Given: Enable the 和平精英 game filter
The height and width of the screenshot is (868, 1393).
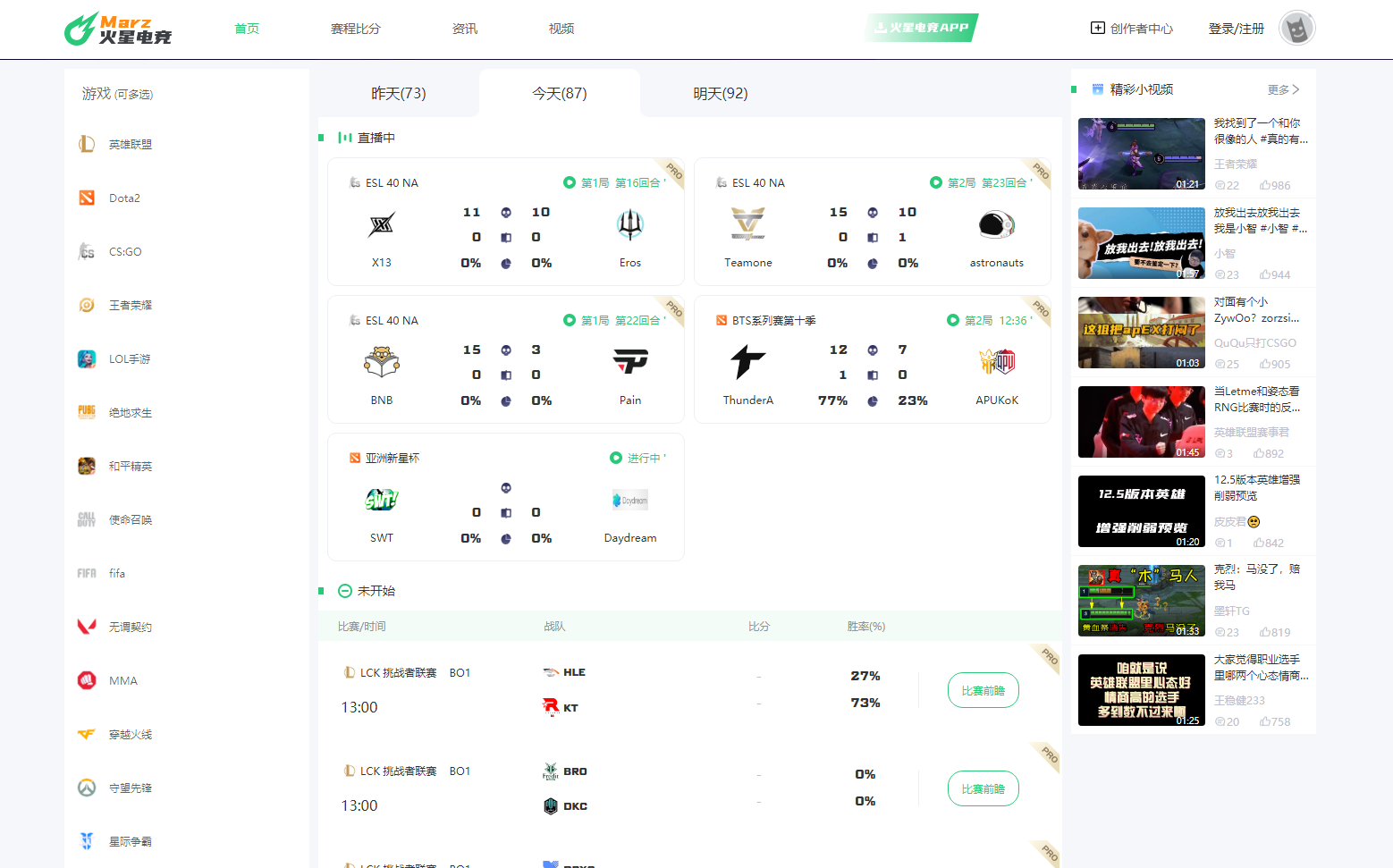Looking at the screenshot, I should pyautogui.click(x=86, y=466).
